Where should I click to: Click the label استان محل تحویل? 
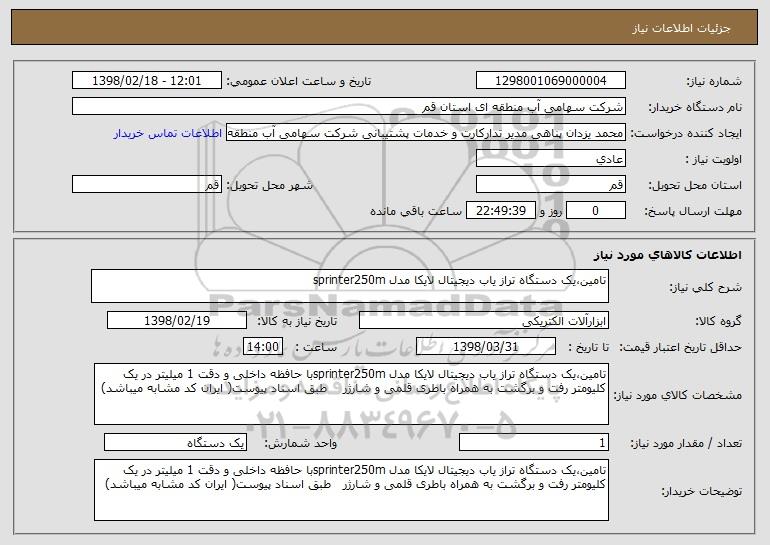pyautogui.click(x=695, y=186)
